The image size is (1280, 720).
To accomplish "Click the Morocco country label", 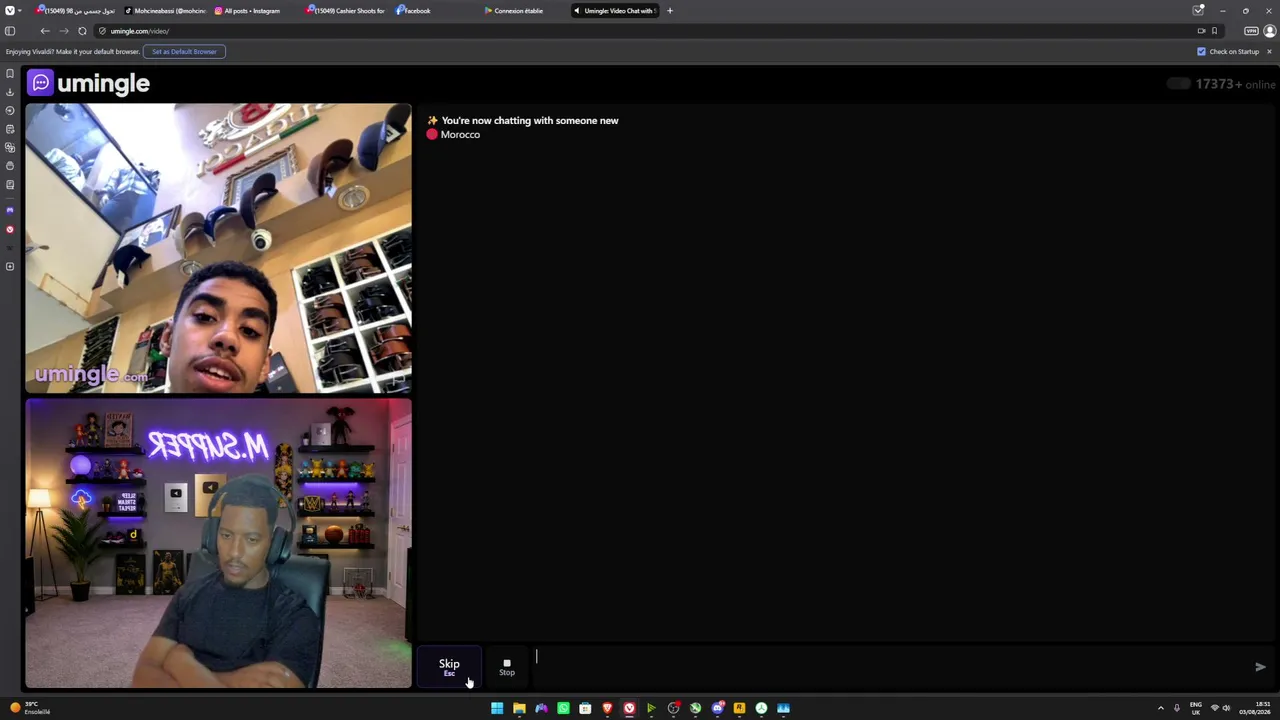I will (x=460, y=135).
